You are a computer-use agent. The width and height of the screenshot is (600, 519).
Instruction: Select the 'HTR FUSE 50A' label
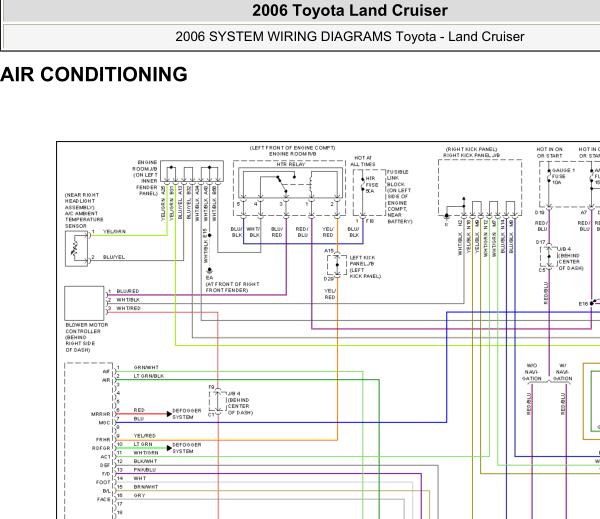click(x=372, y=184)
